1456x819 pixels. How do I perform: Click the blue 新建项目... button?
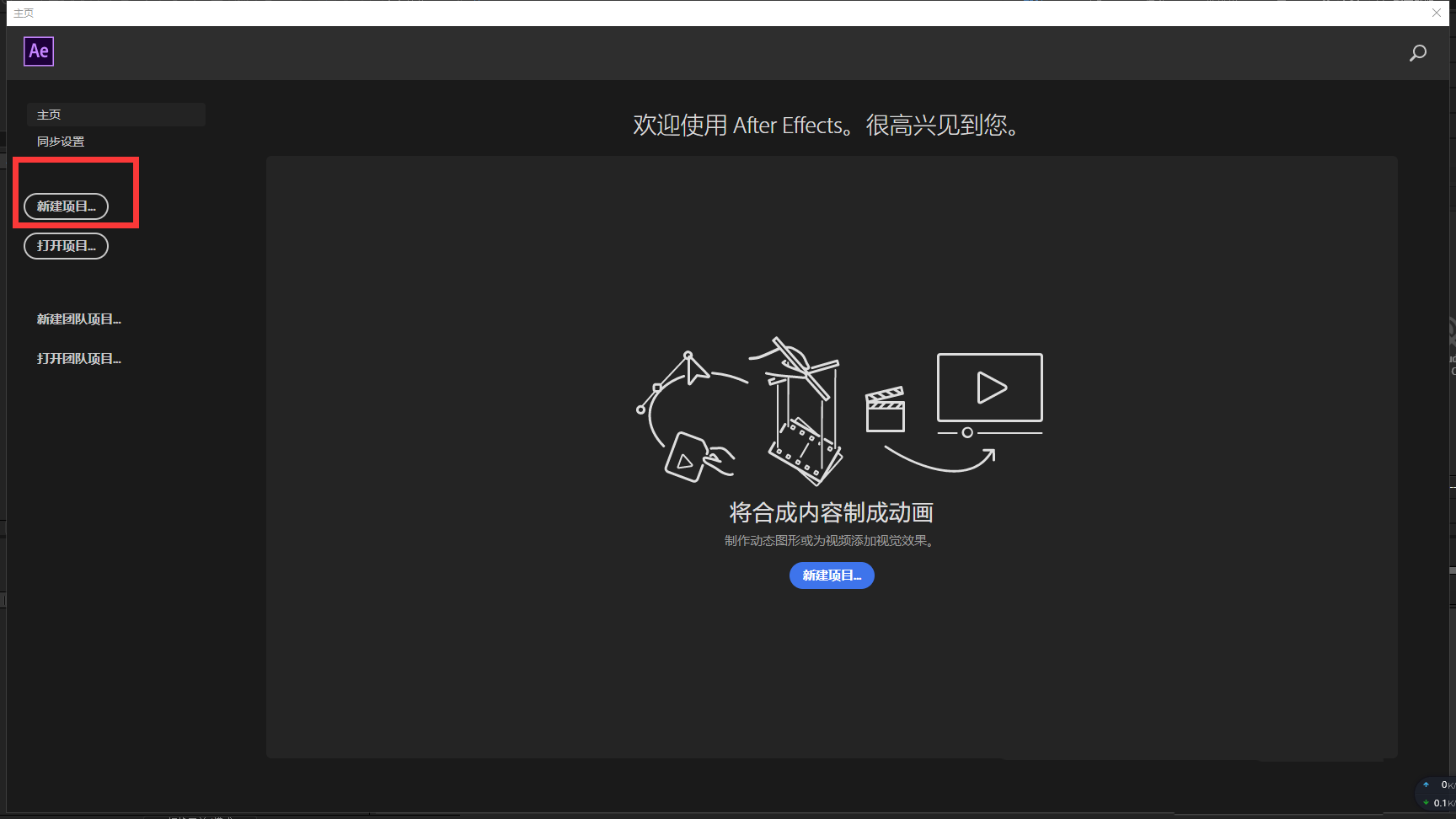pos(832,575)
